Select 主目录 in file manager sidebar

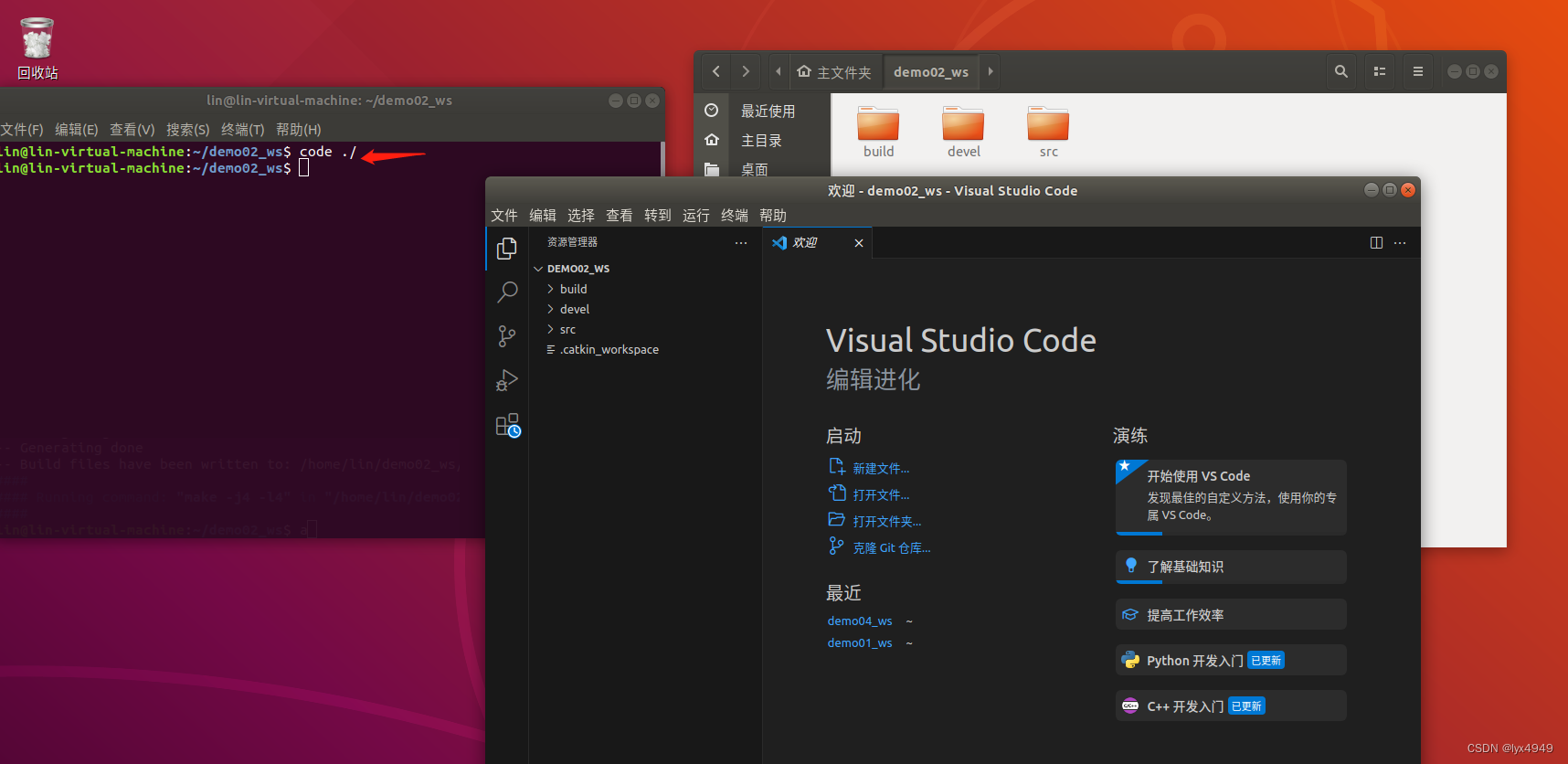point(762,140)
